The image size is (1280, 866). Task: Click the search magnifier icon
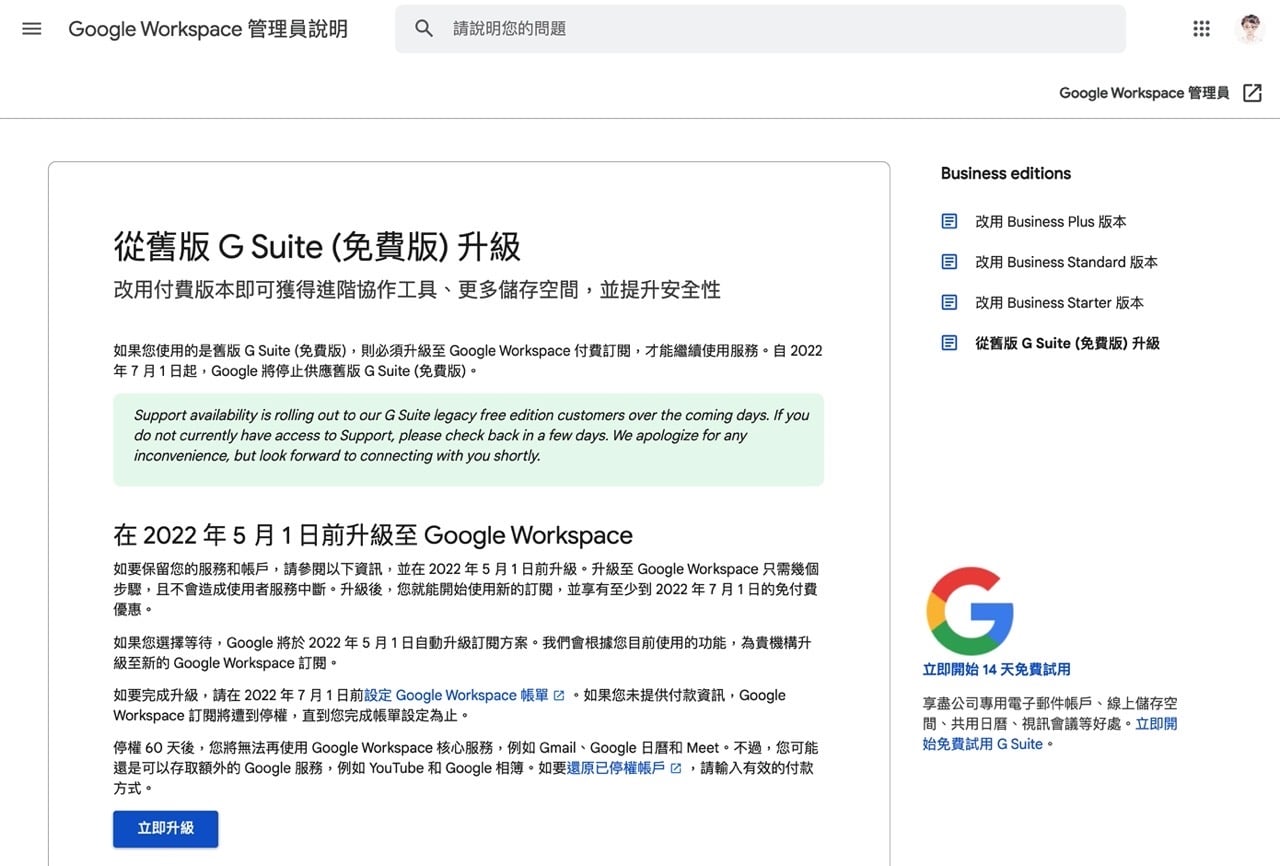[x=424, y=29]
